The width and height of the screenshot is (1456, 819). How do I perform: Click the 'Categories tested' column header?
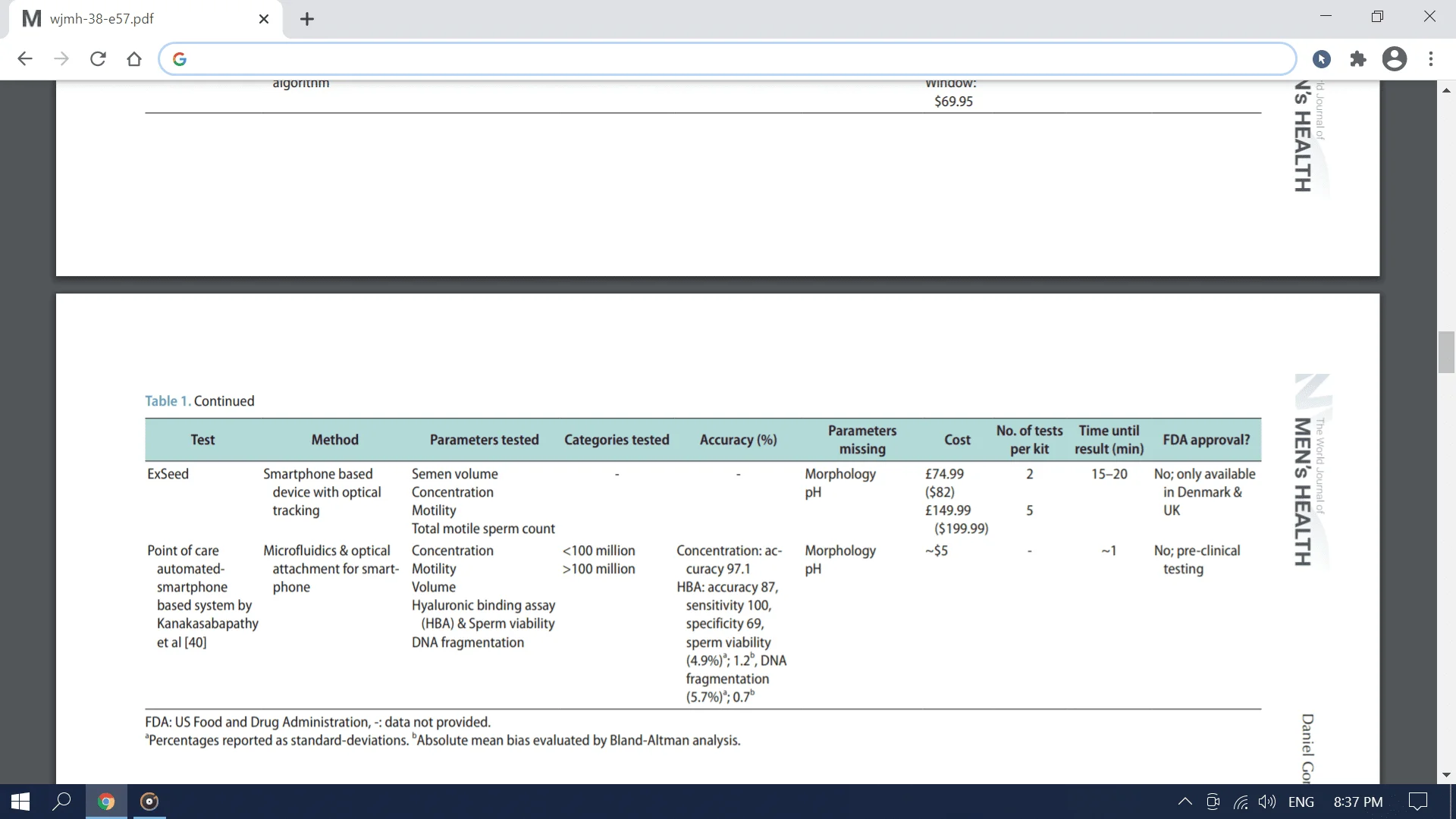[x=617, y=440]
